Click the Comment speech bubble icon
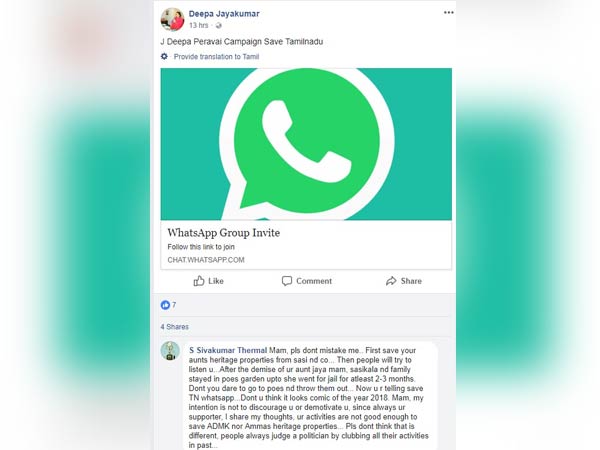Image resolution: width=600 pixels, height=450 pixels. pyautogui.click(x=287, y=281)
